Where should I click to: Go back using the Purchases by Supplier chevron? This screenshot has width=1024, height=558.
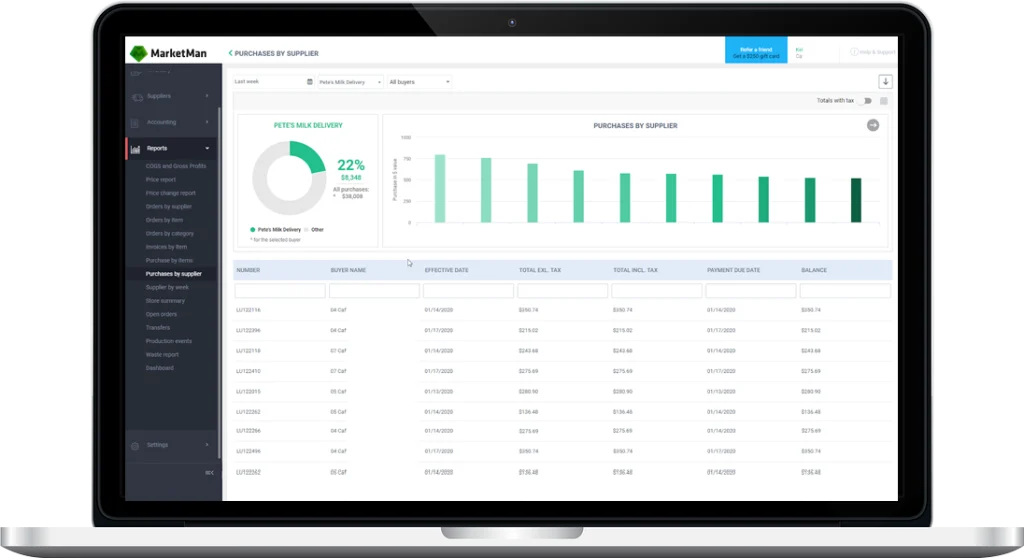coord(230,53)
